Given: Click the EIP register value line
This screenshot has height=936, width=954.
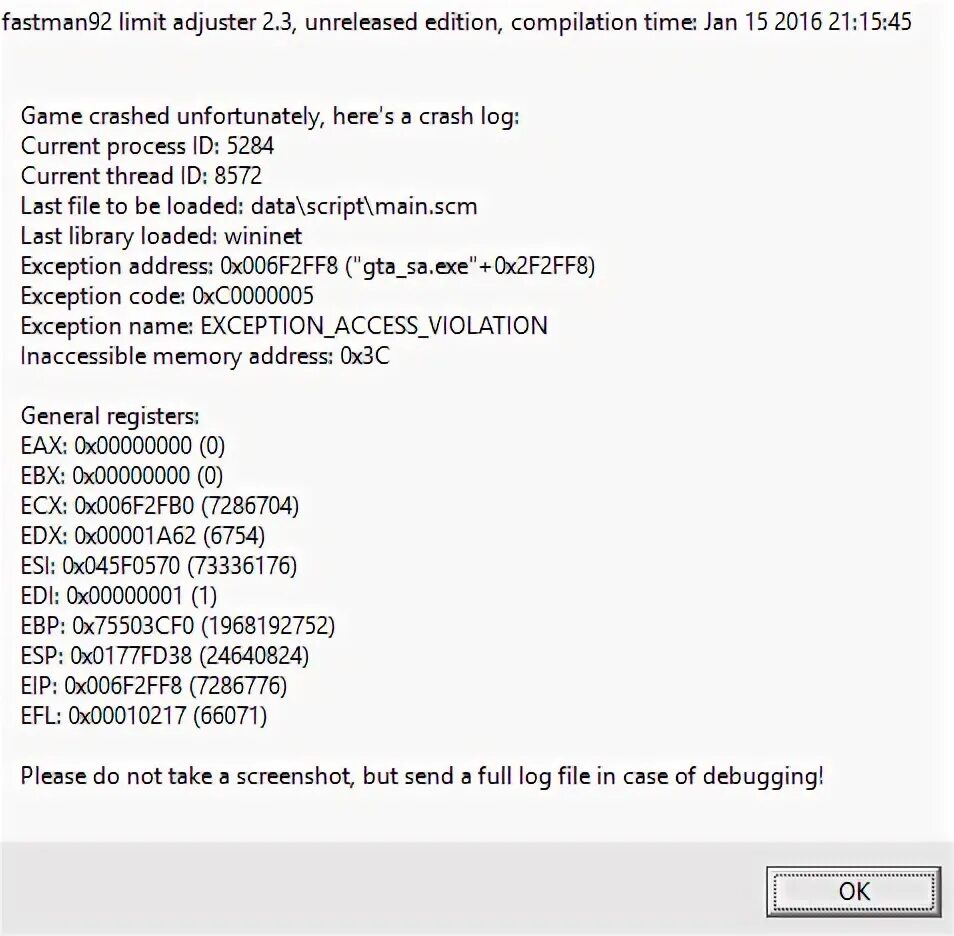Looking at the screenshot, I should click(154, 686).
